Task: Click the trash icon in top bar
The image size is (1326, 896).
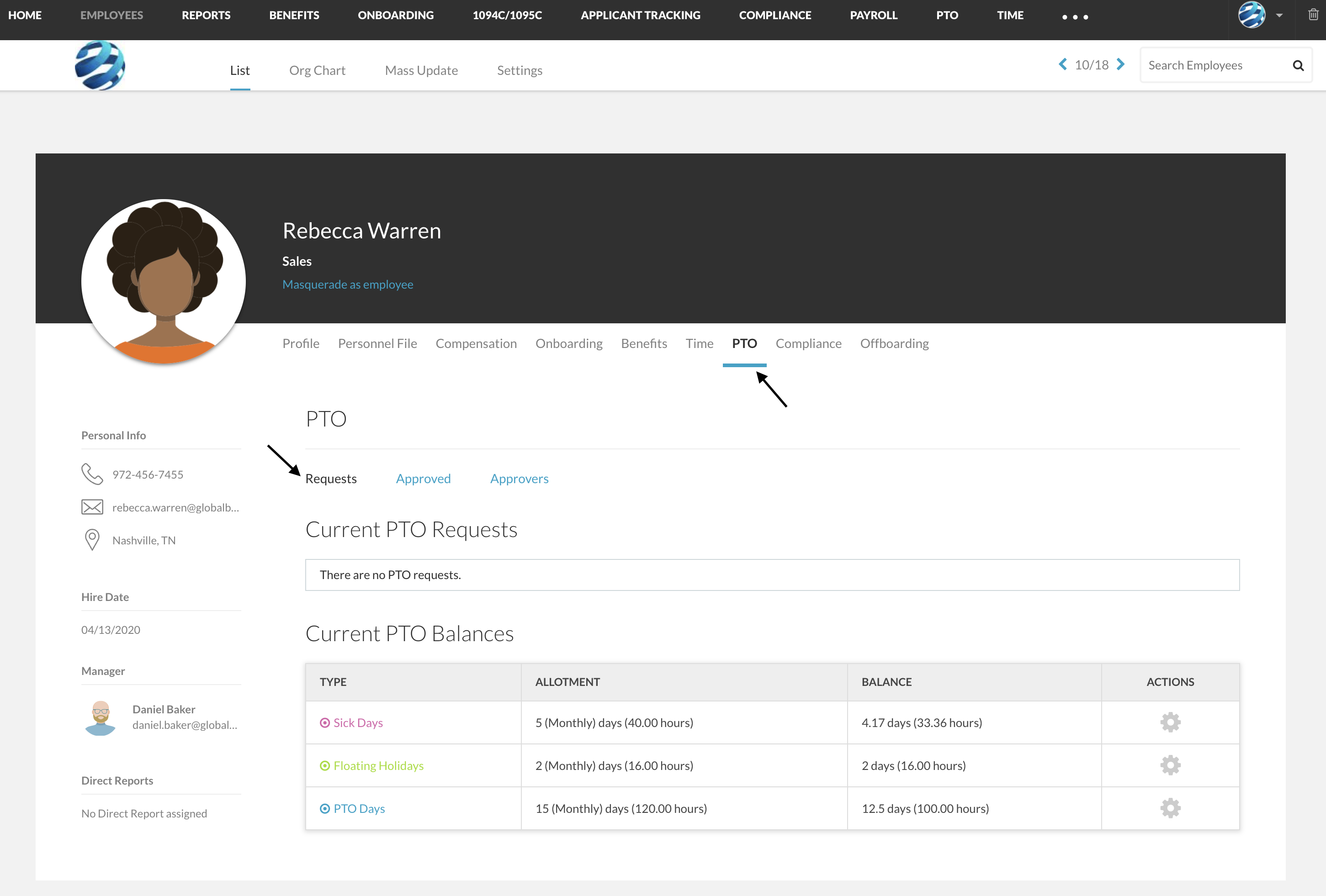Action: point(1313,15)
